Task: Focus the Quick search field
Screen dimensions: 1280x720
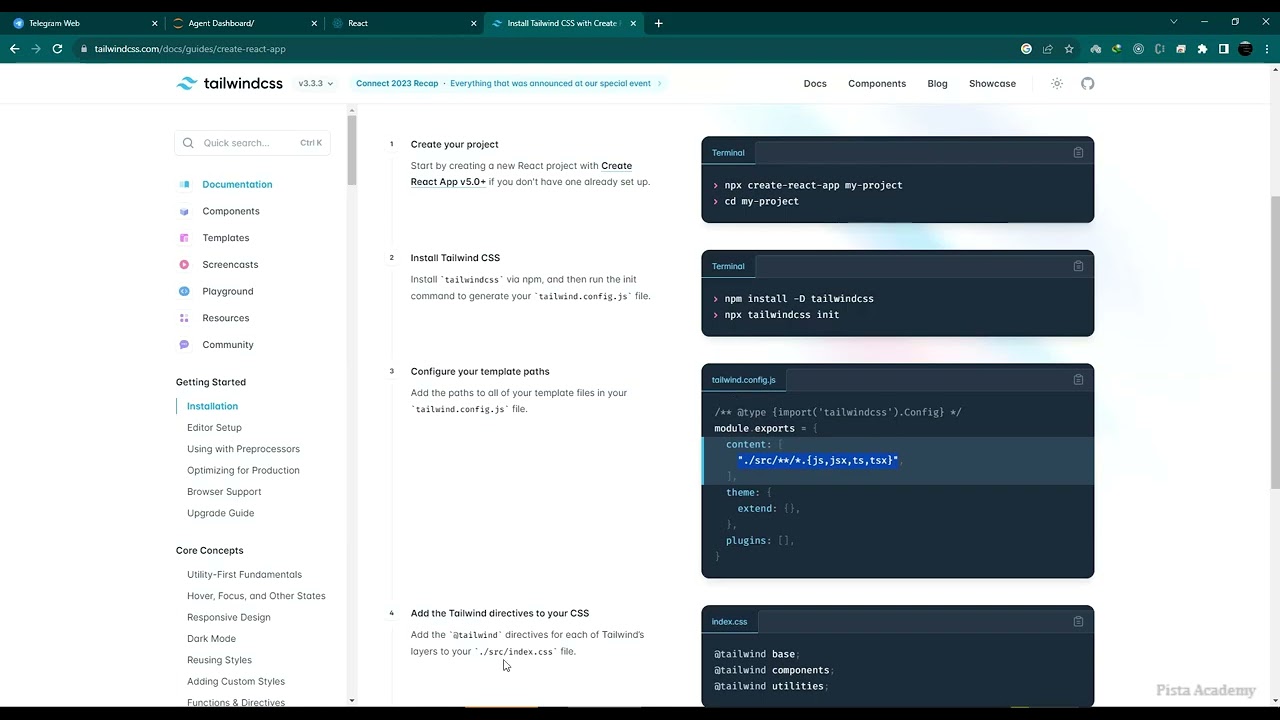Action: (x=253, y=143)
